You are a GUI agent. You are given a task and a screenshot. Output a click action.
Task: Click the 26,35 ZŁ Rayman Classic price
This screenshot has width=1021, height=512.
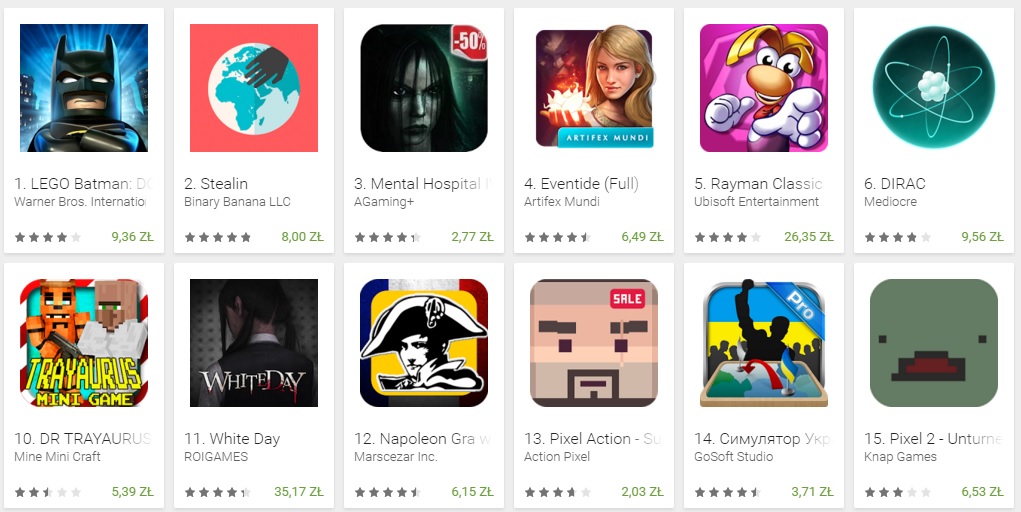809,237
